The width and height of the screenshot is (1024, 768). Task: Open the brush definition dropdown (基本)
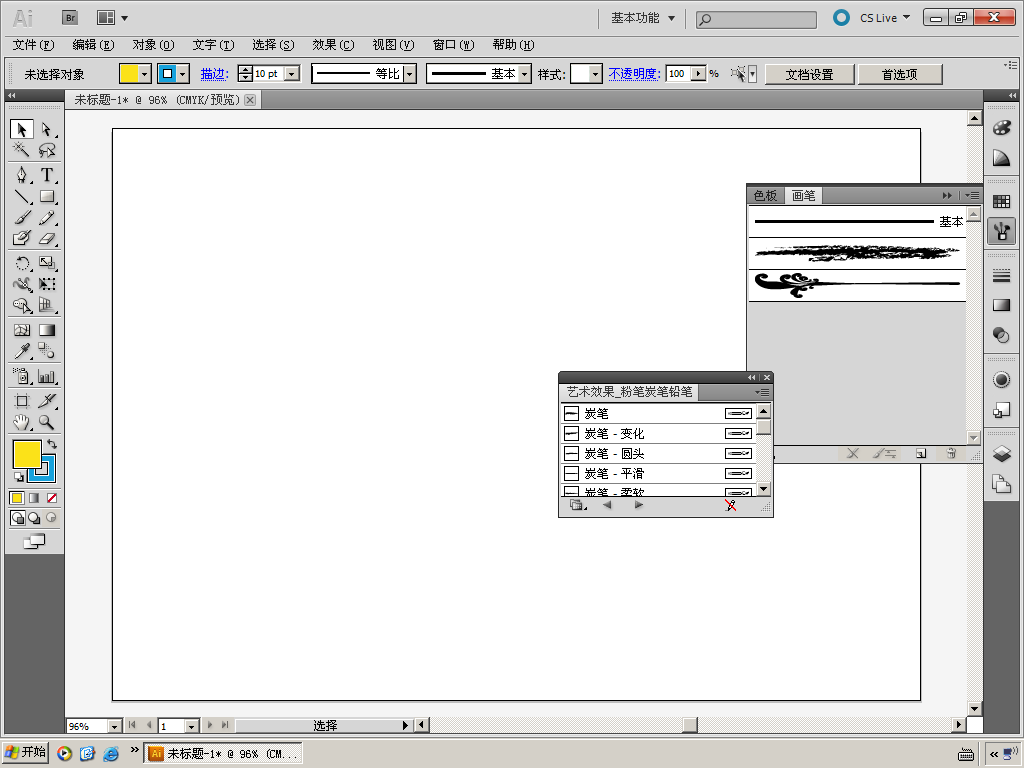click(524, 74)
